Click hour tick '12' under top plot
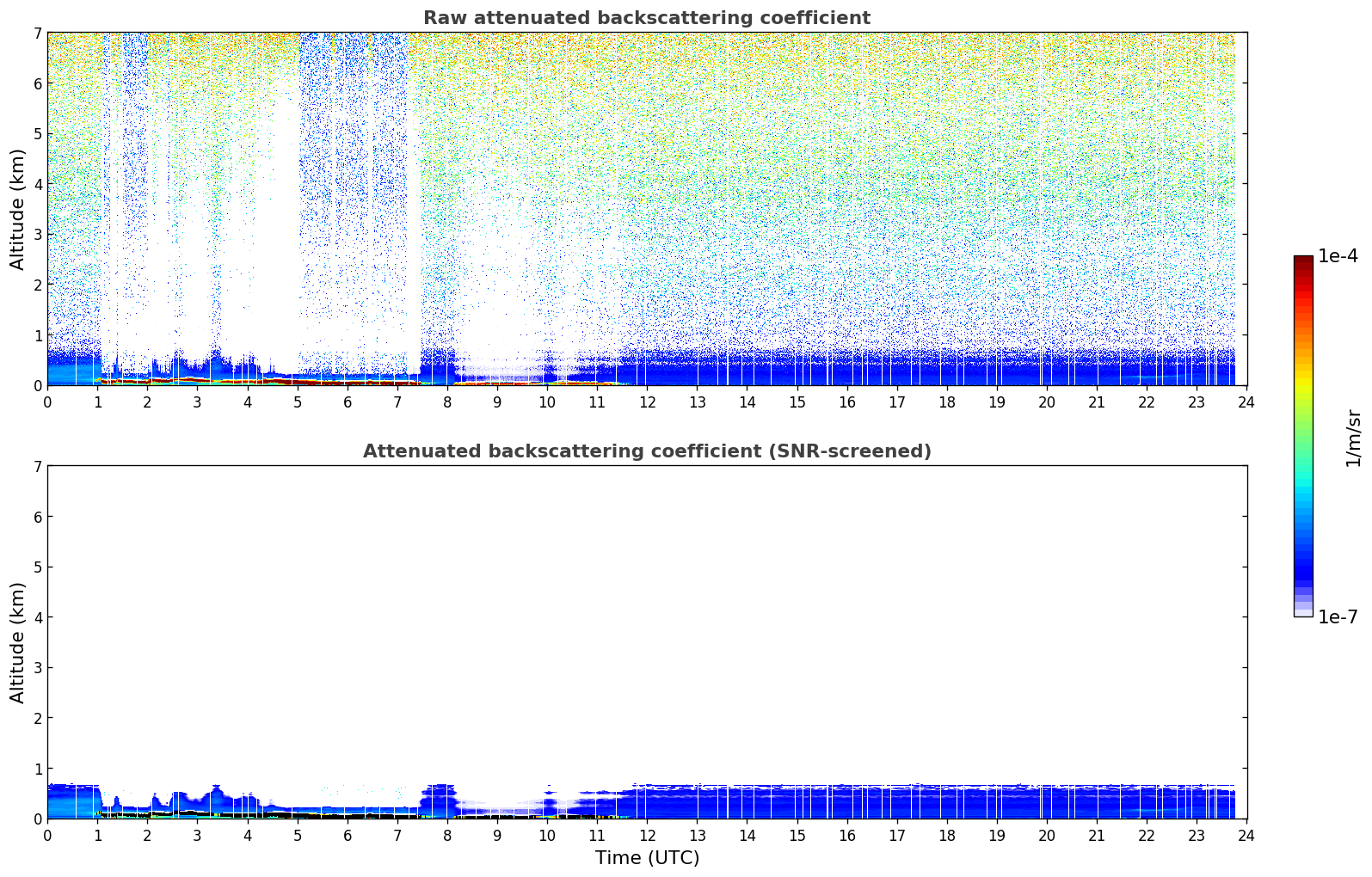1372x877 pixels. [x=647, y=402]
